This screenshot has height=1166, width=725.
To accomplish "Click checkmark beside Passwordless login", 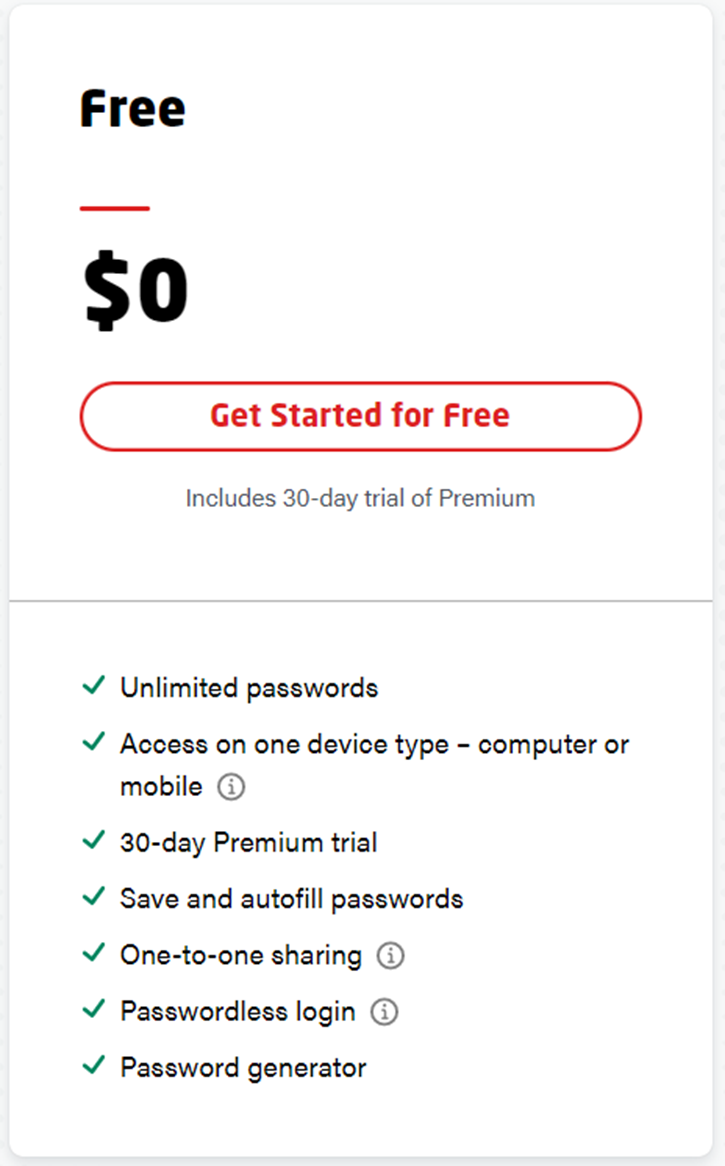I will click(x=94, y=1010).
